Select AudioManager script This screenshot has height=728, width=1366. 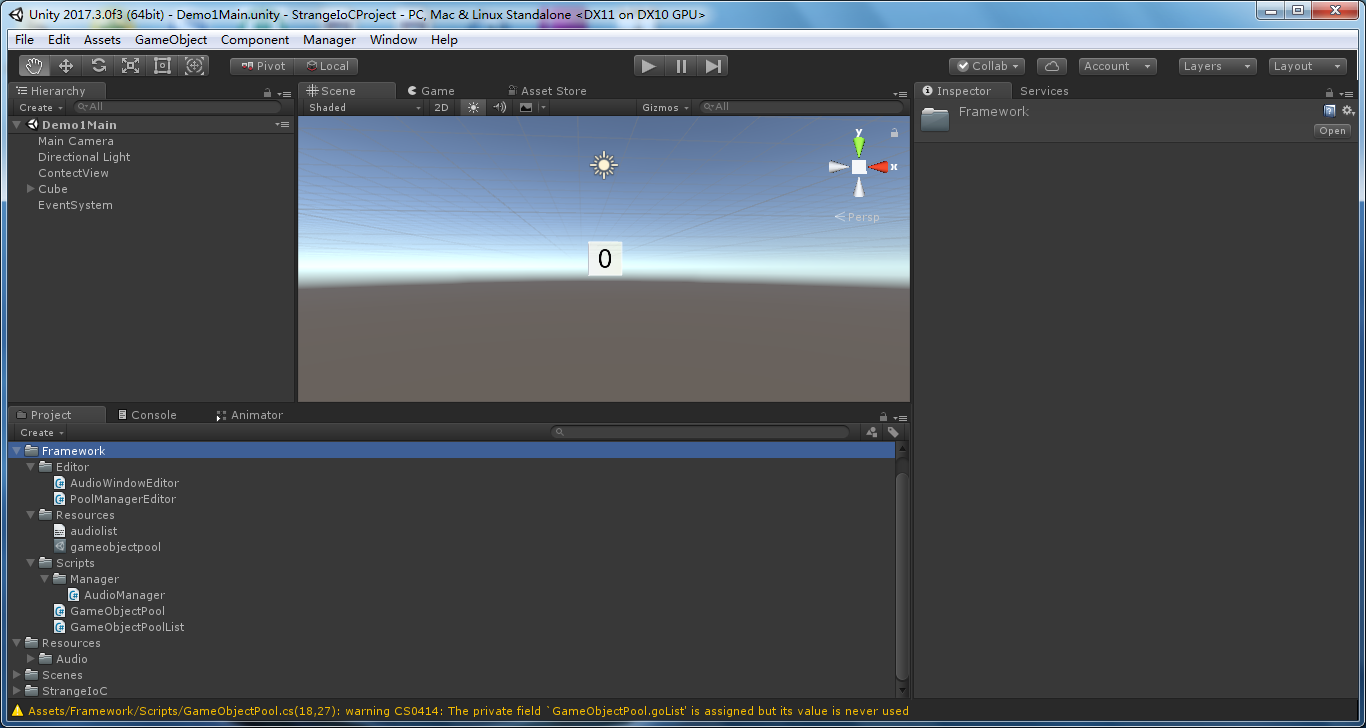click(117, 595)
